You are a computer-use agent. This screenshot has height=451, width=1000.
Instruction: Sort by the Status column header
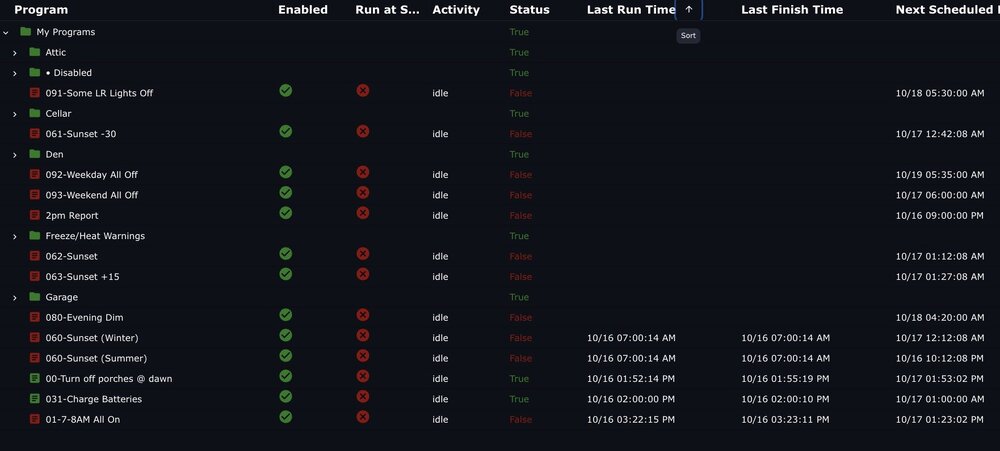(529, 10)
